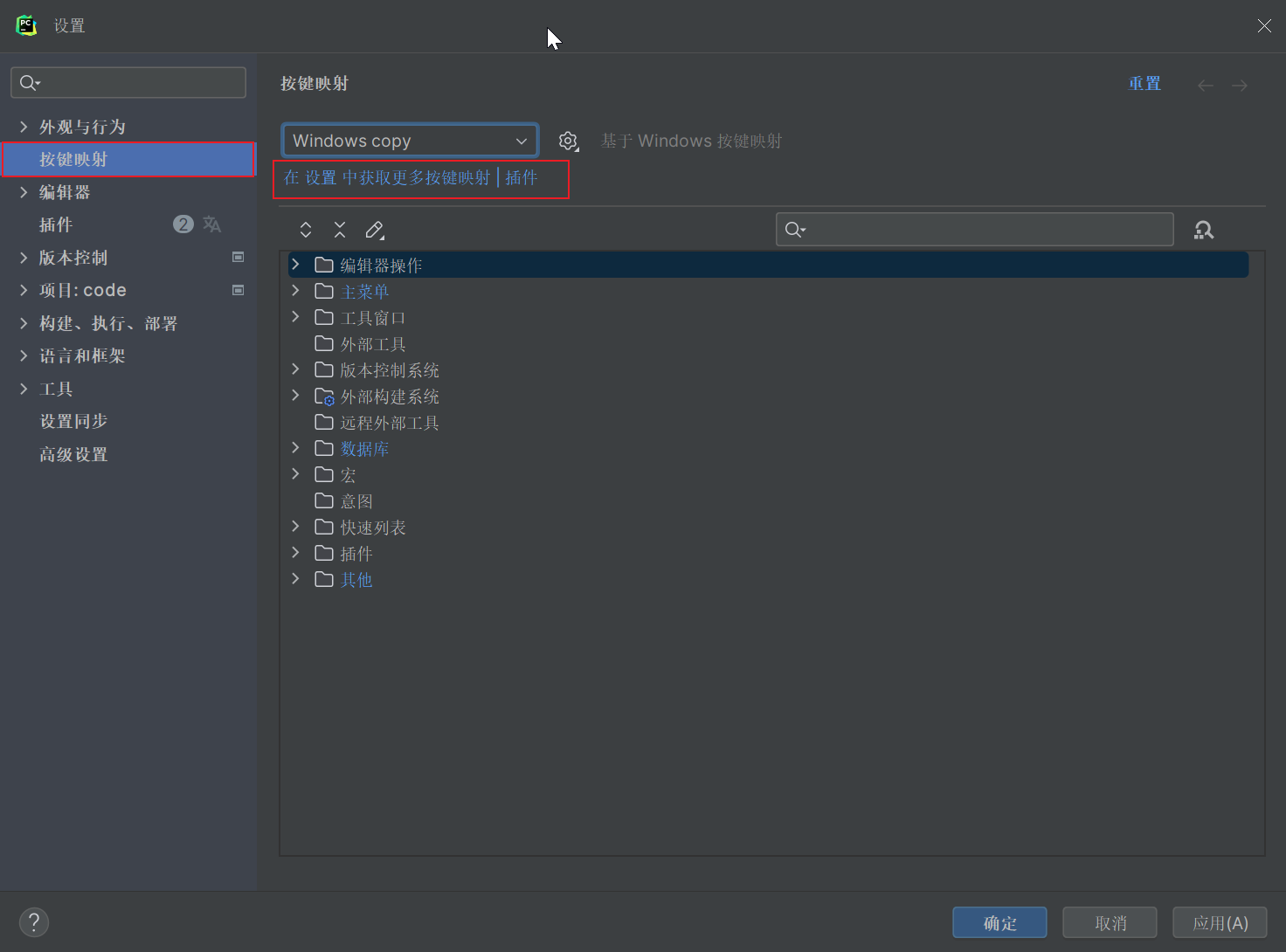Expand 工具 section in sidebar

(24, 389)
